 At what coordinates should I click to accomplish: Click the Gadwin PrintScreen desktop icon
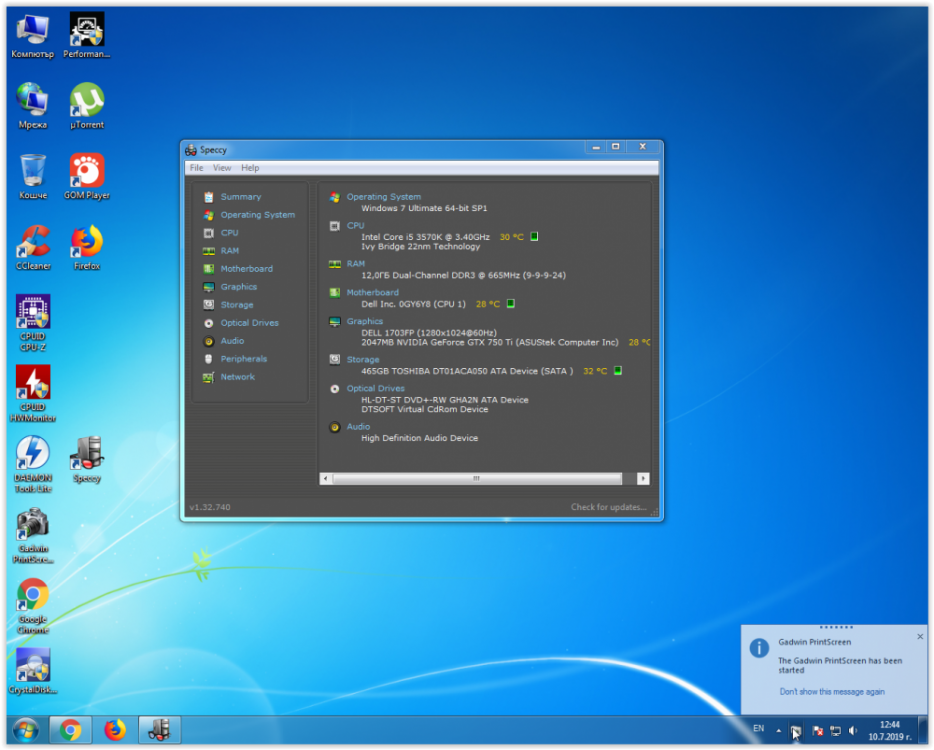point(33,535)
